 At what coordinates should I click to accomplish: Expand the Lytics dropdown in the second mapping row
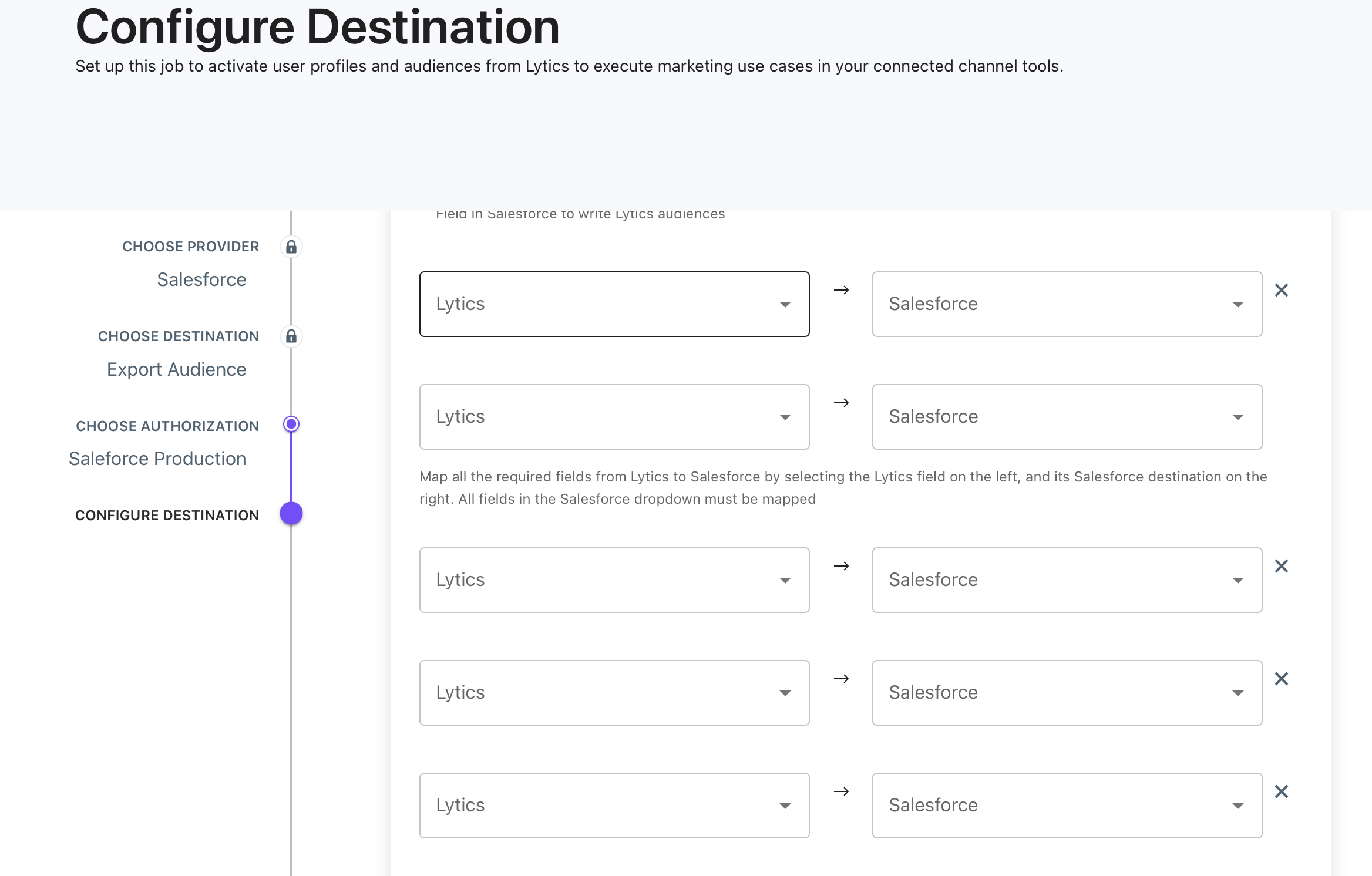(x=614, y=417)
